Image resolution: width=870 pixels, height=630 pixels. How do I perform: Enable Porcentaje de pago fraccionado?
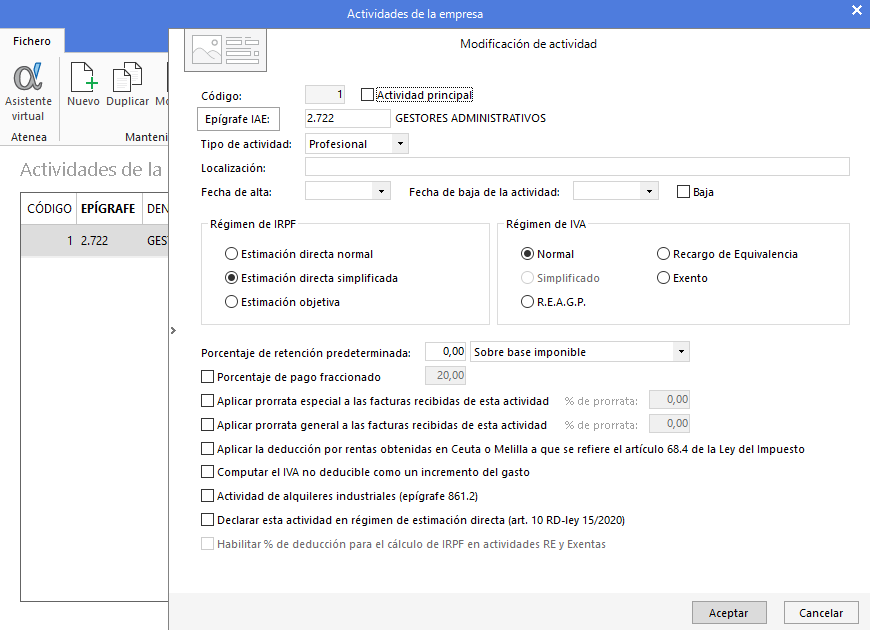point(207,377)
